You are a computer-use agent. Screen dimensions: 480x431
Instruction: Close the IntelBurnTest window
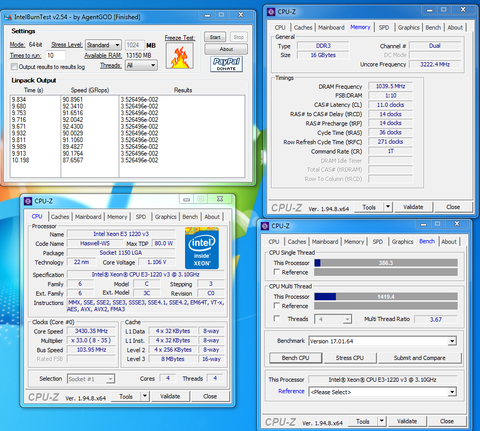click(241, 15)
